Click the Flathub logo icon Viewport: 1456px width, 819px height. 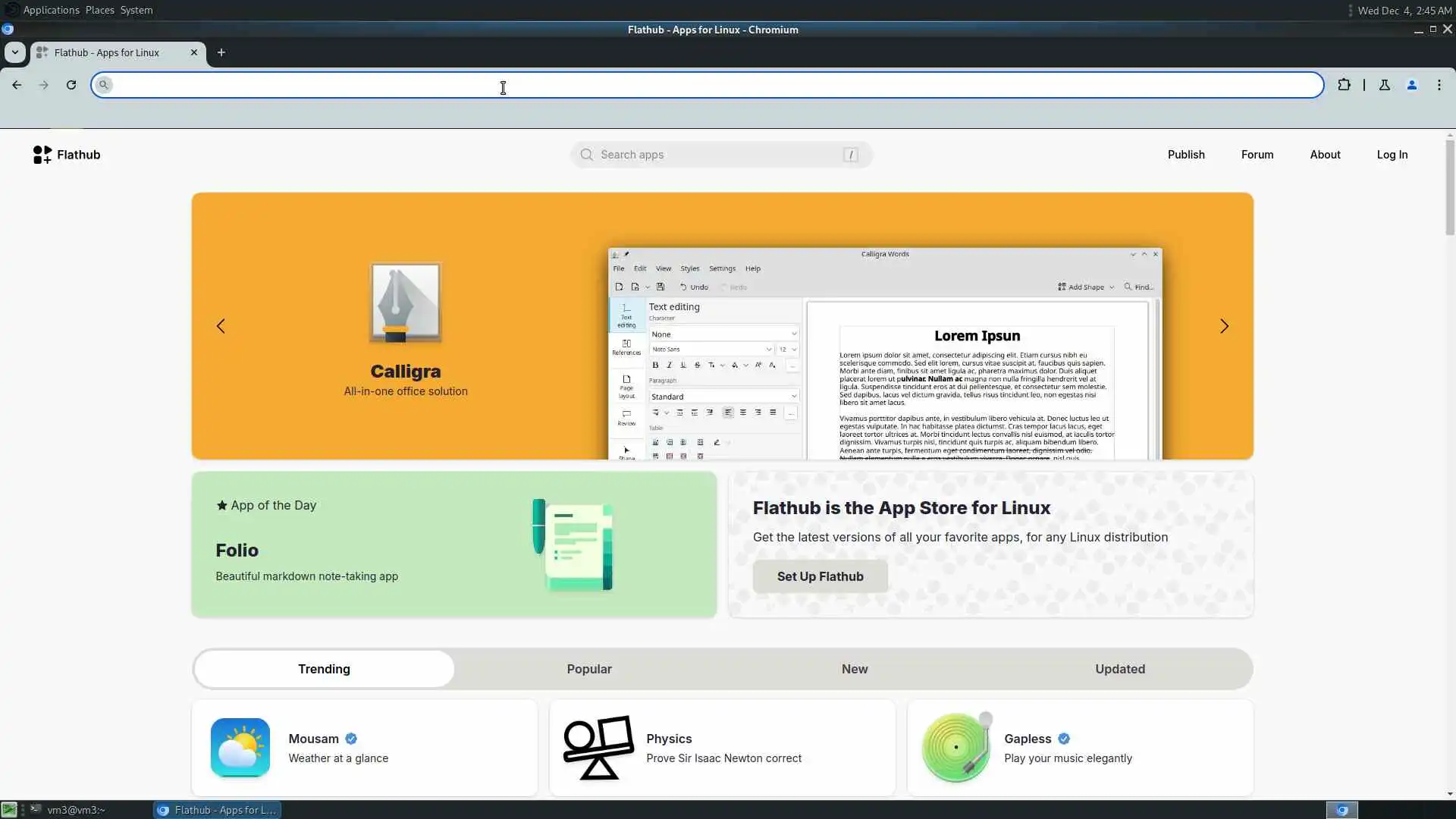point(42,155)
